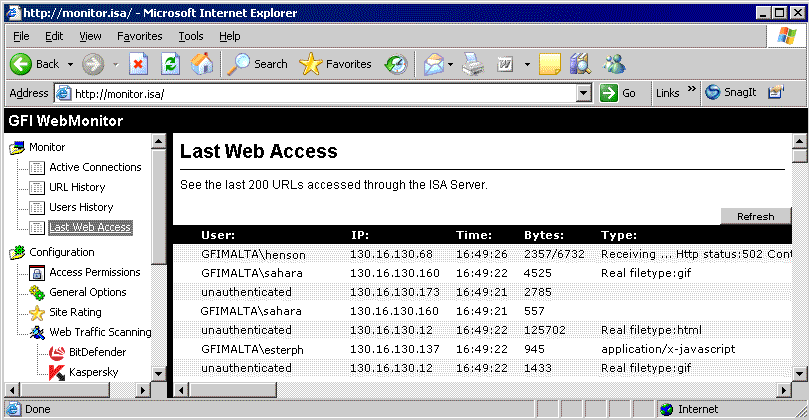Click the Forward arrow icon

pyautogui.click(x=93, y=64)
